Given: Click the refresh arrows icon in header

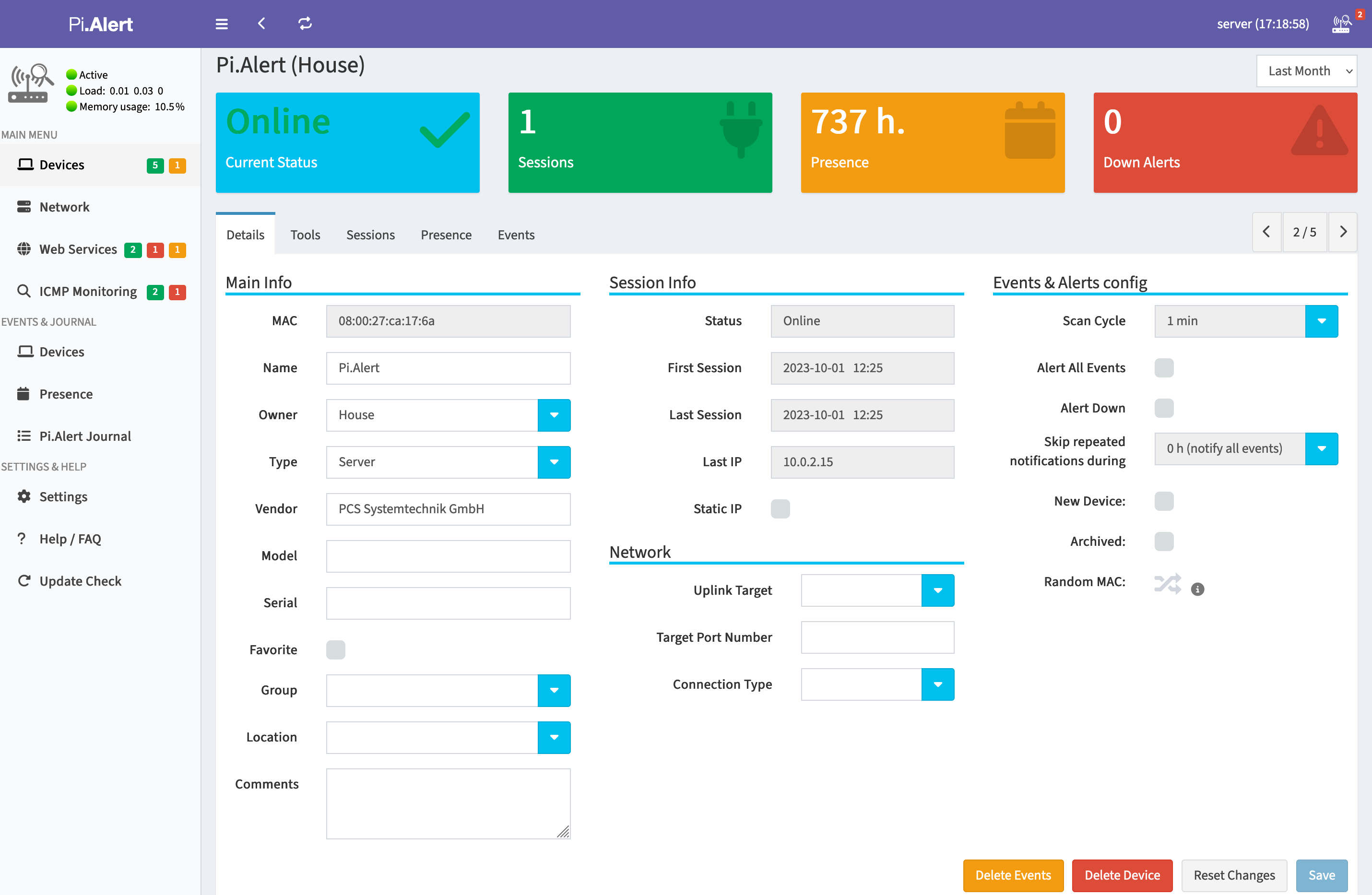Looking at the screenshot, I should click(x=305, y=24).
